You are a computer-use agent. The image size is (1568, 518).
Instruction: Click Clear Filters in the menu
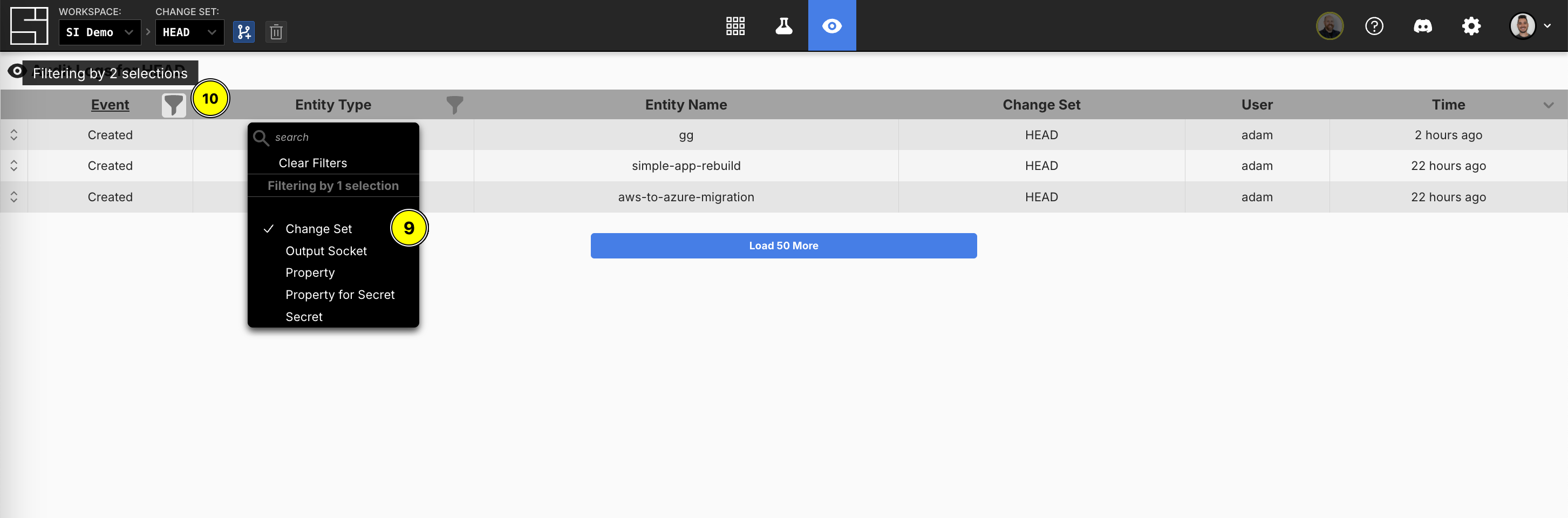click(312, 162)
